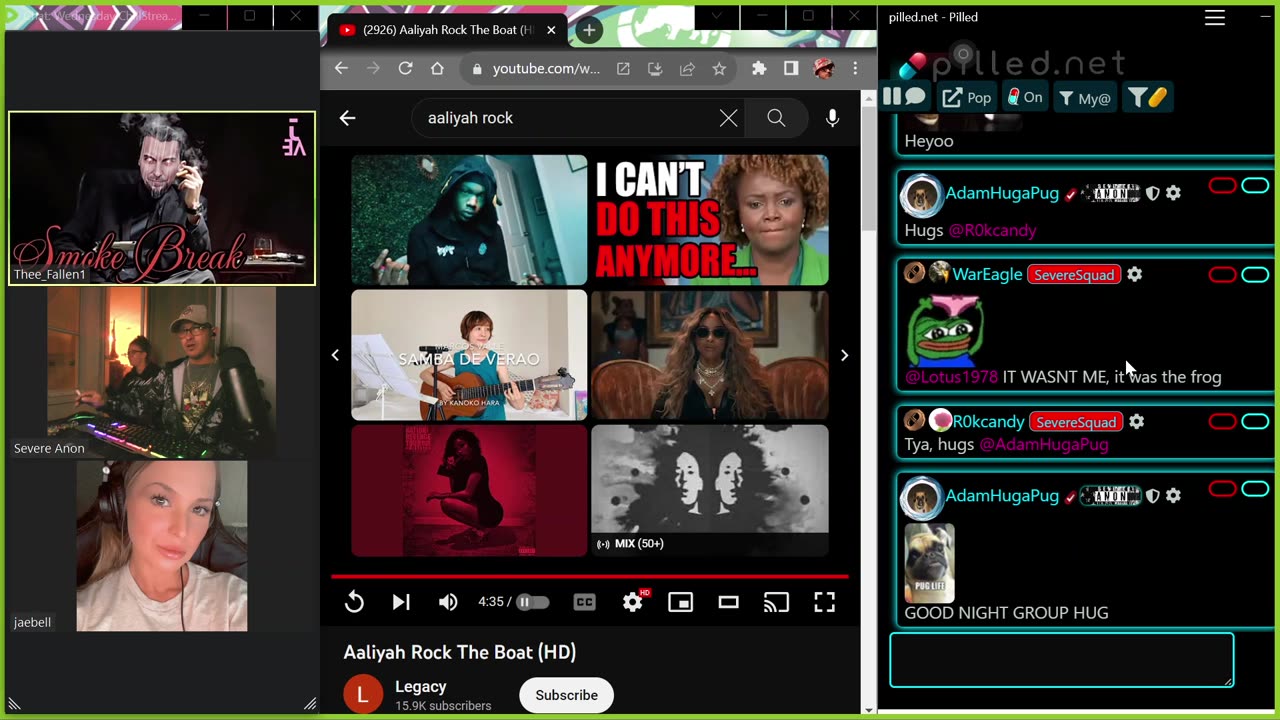The height and width of the screenshot is (720, 1280).
Task: Skip to the next video
Action: 401,602
